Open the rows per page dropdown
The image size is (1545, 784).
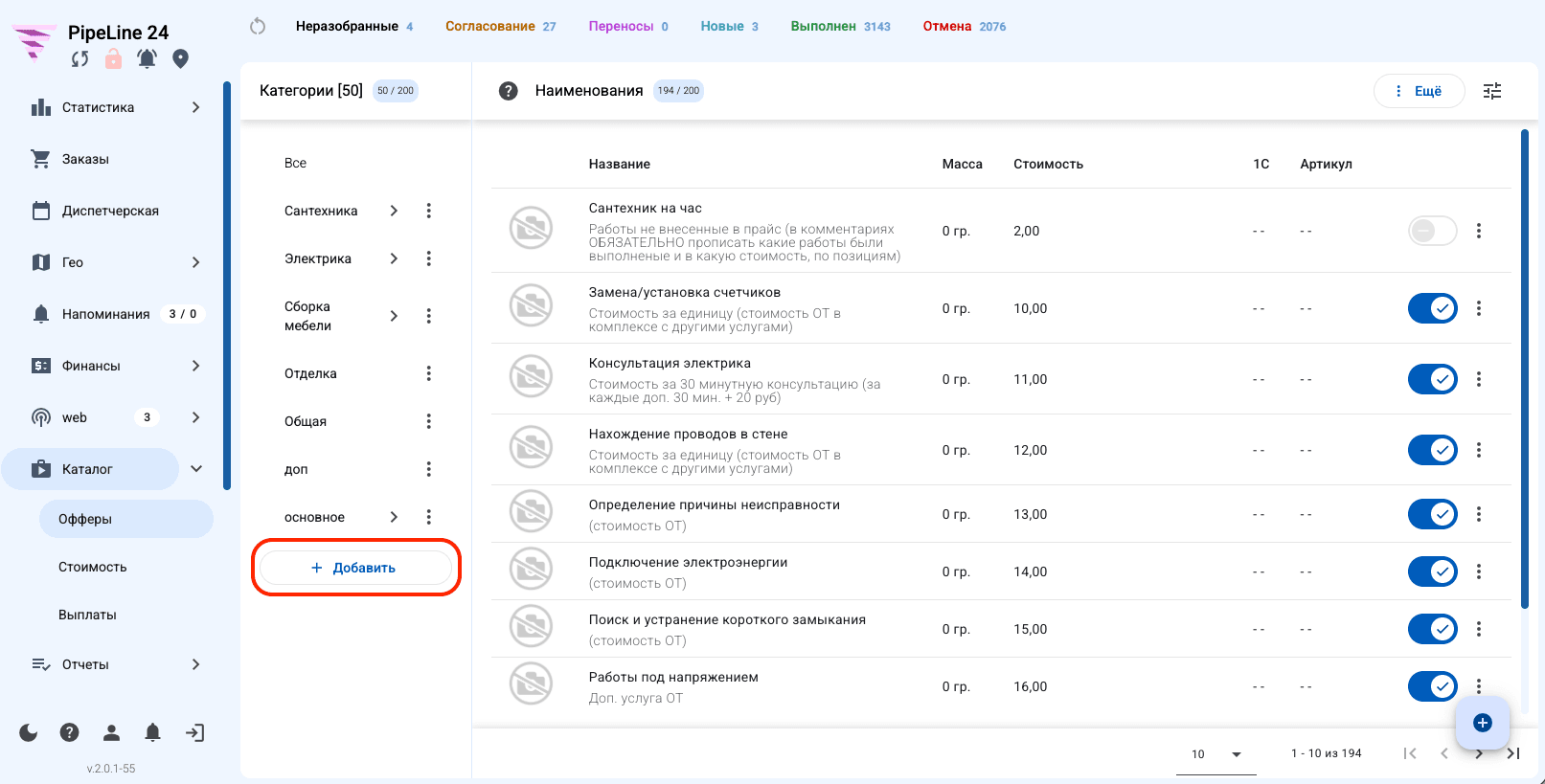1216,754
